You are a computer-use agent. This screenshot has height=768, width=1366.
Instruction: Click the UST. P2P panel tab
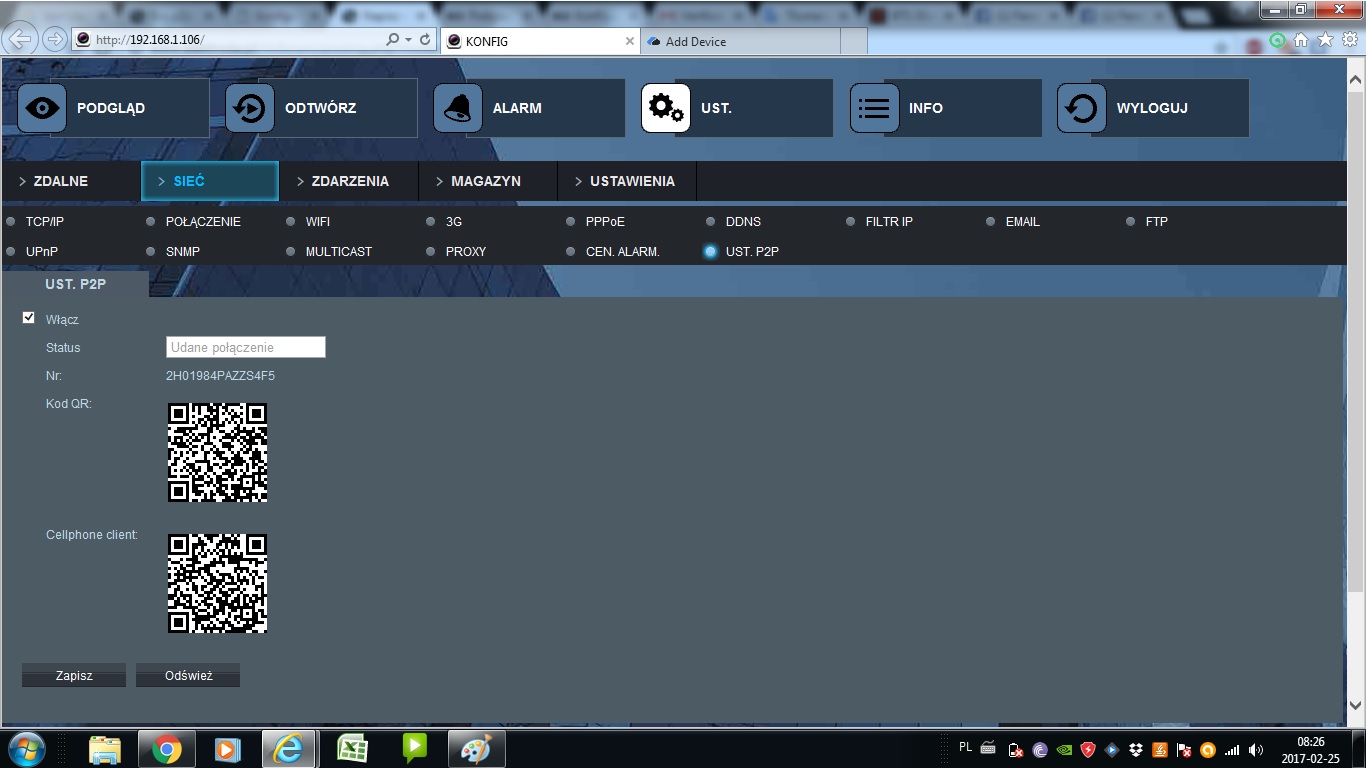(x=76, y=284)
